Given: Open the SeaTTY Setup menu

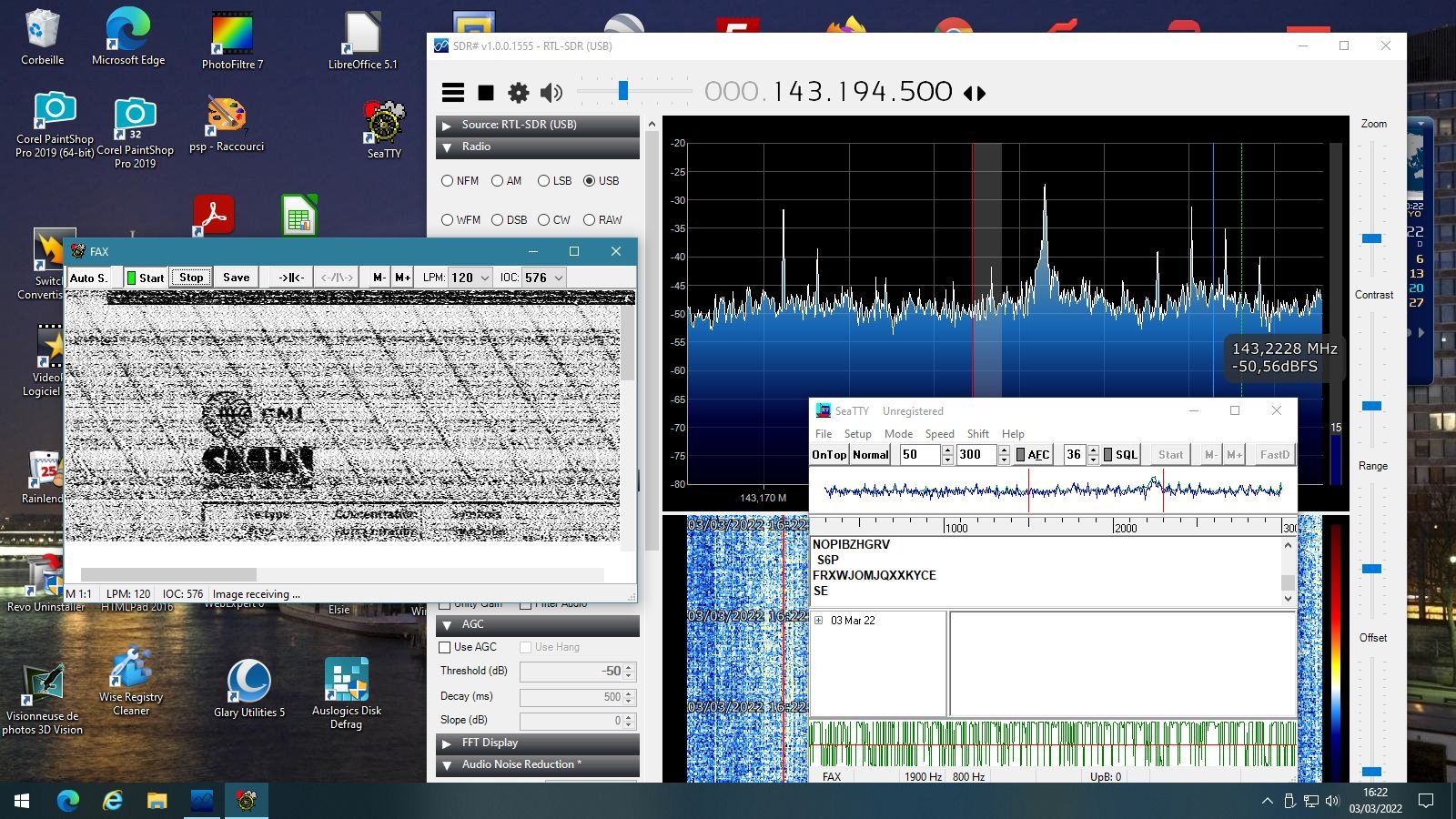Looking at the screenshot, I should coord(857,434).
